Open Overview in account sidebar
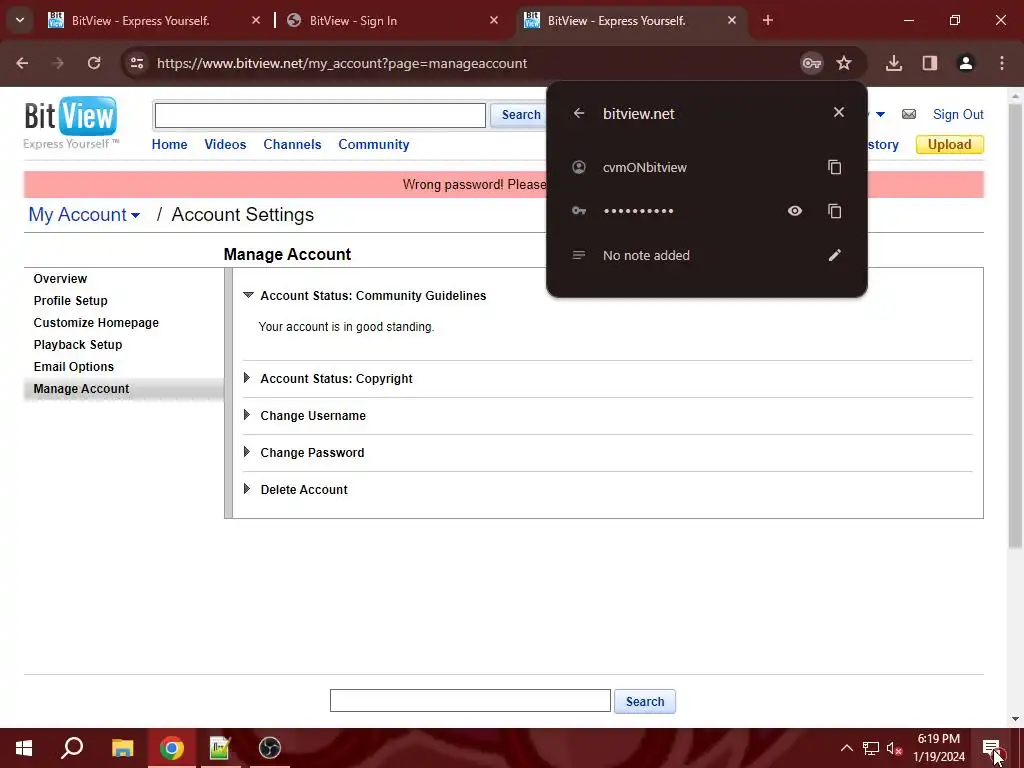This screenshot has width=1024, height=768. pyautogui.click(x=60, y=279)
